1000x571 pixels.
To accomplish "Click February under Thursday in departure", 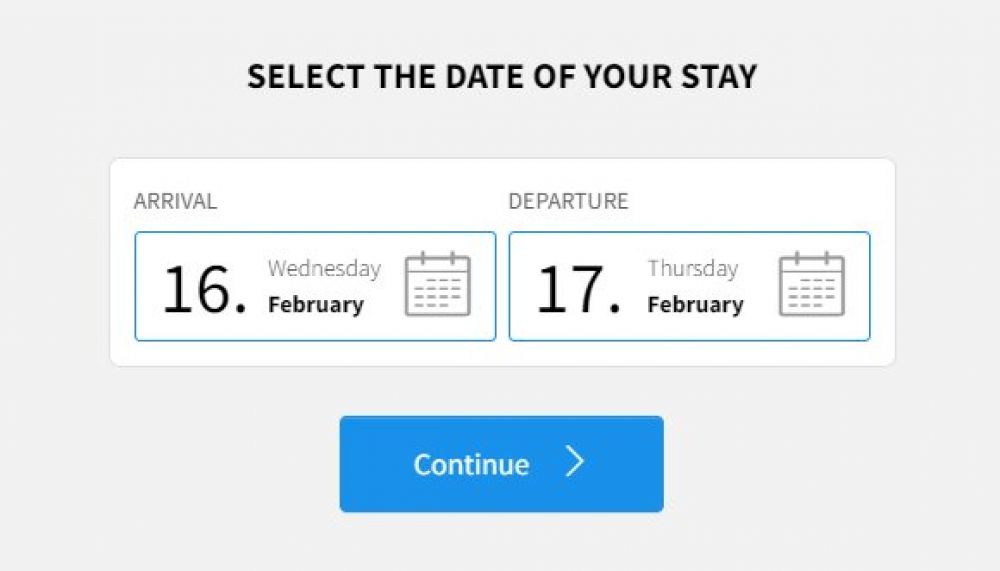I will coord(695,304).
